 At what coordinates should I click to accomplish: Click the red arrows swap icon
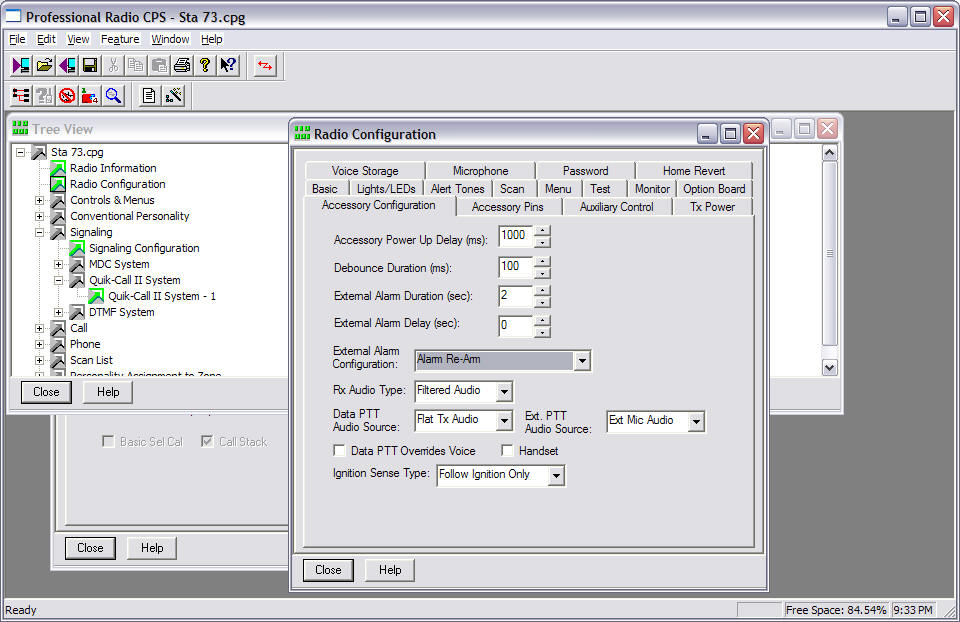[265, 66]
